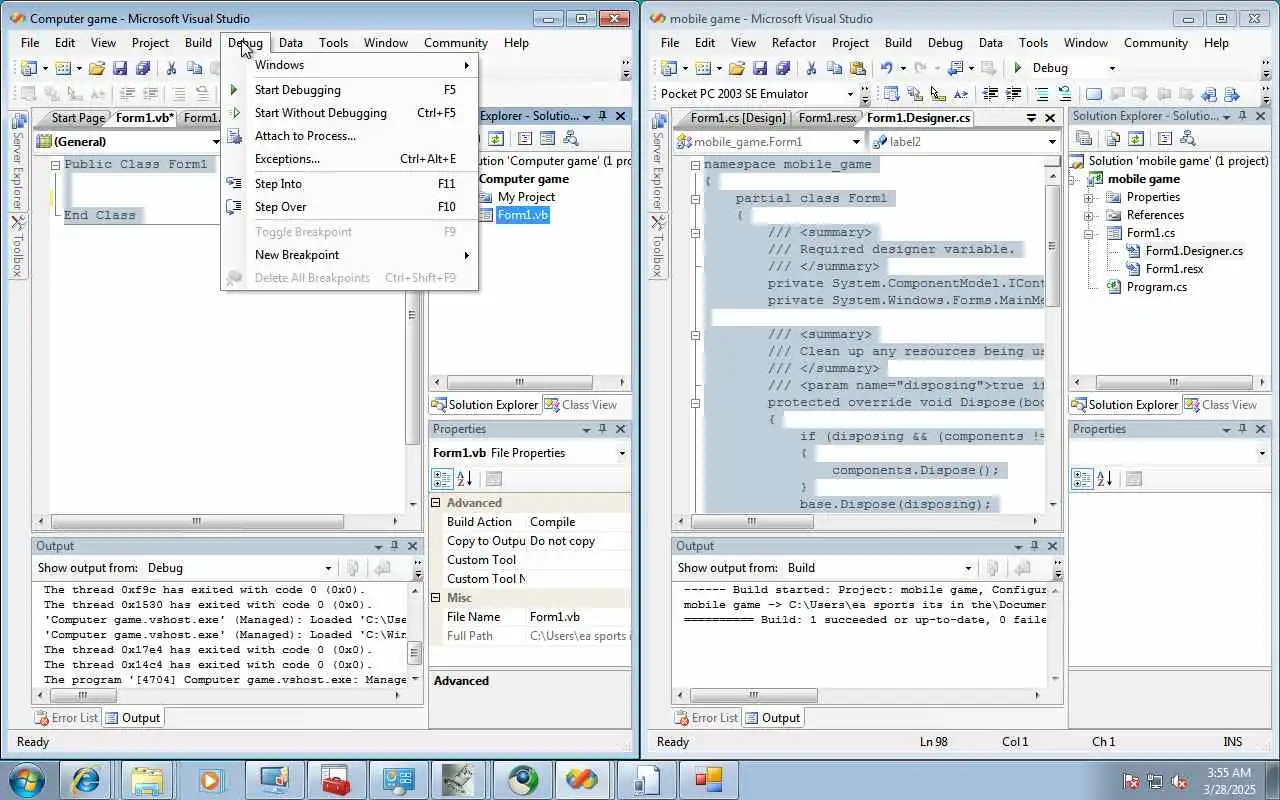Image resolution: width=1280 pixels, height=800 pixels.
Task: Toggle auto-hide pin on mobile game Solution Explorer
Action: click(x=1242, y=116)
